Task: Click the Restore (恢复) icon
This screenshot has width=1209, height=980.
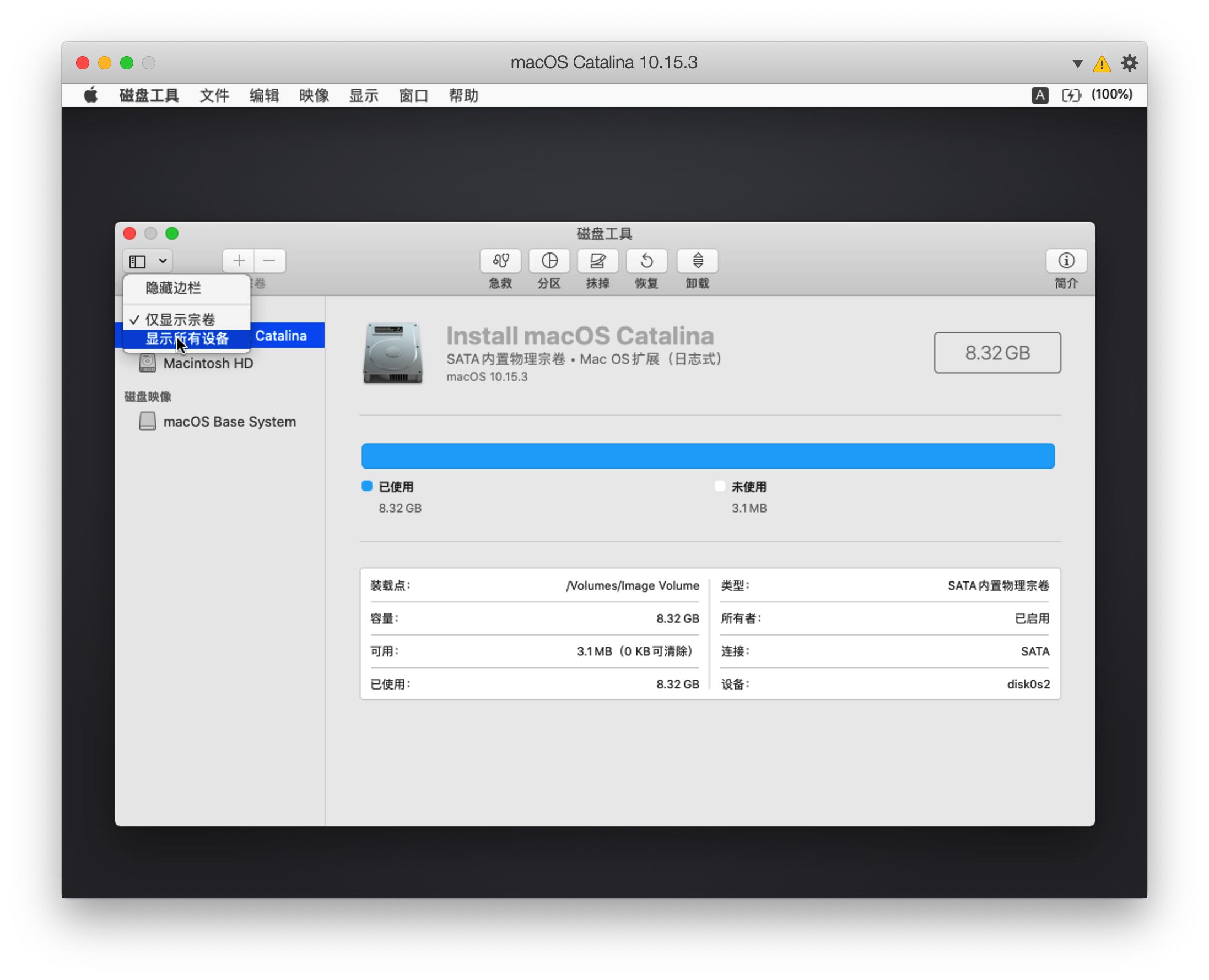Action: point(646,261)
